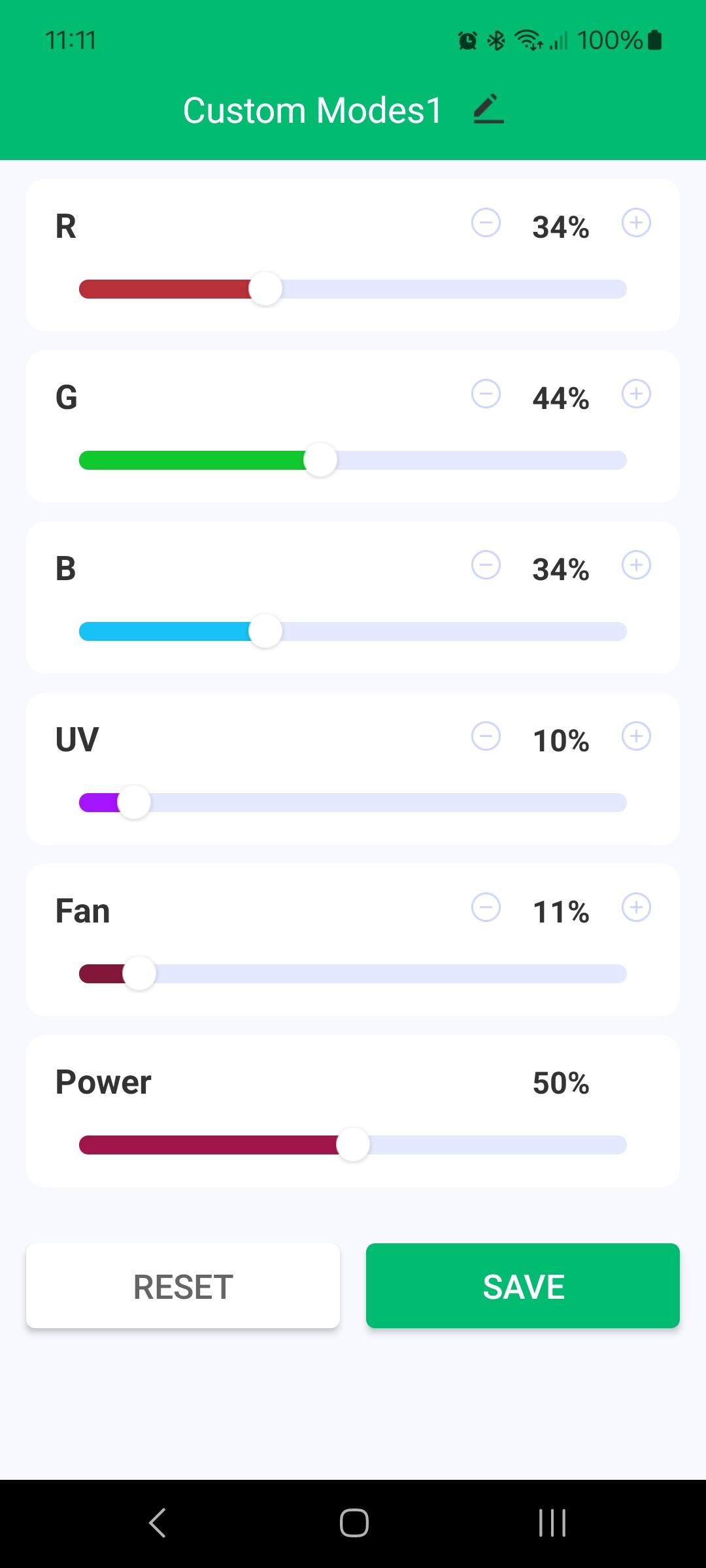Increase R value with plus icon
Image resolution: width=706 pixels, height=1568 pixels.
[636, 223]
